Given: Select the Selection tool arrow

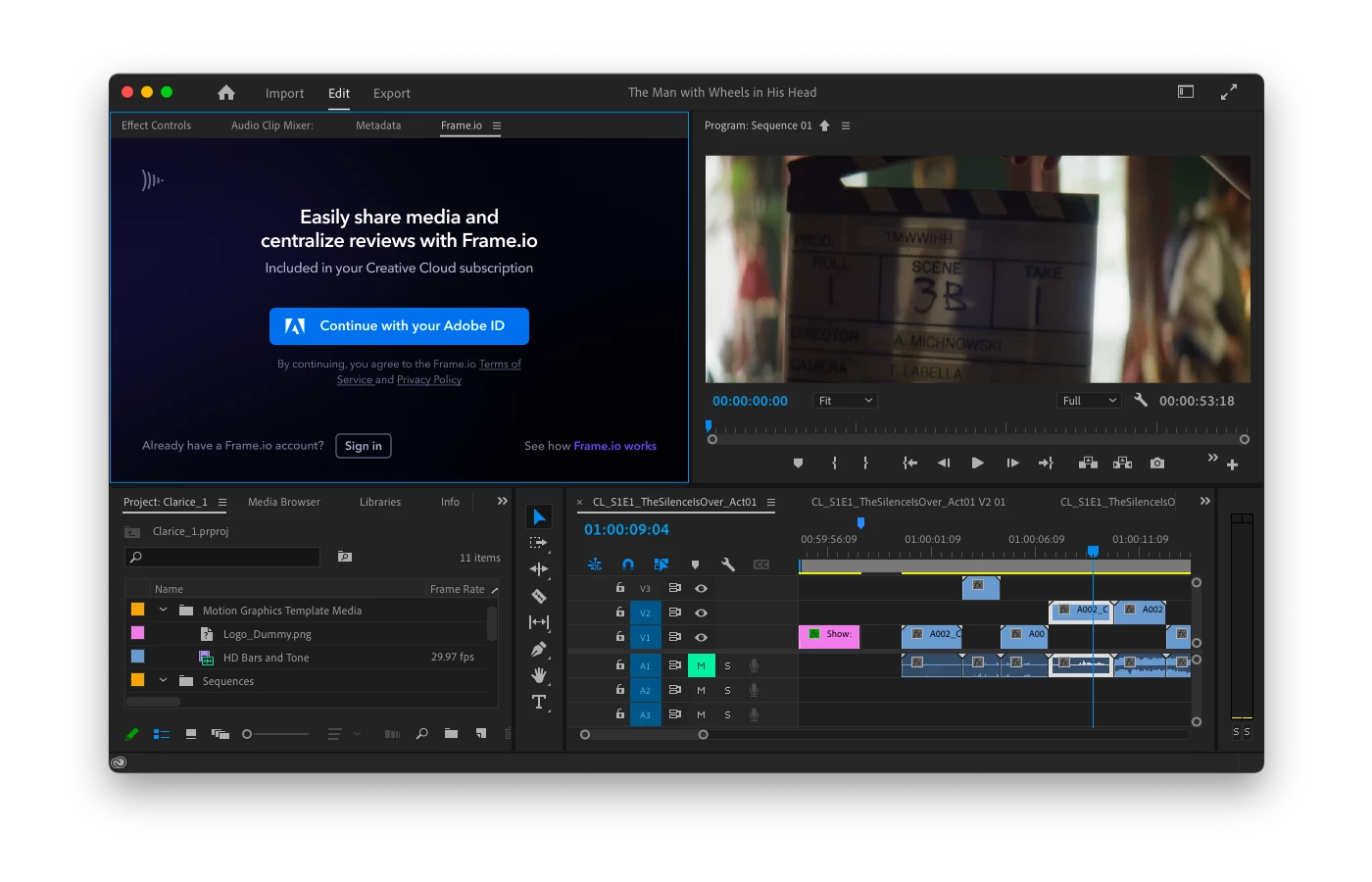Looking at the screenshot, I should tap(539, 516).
